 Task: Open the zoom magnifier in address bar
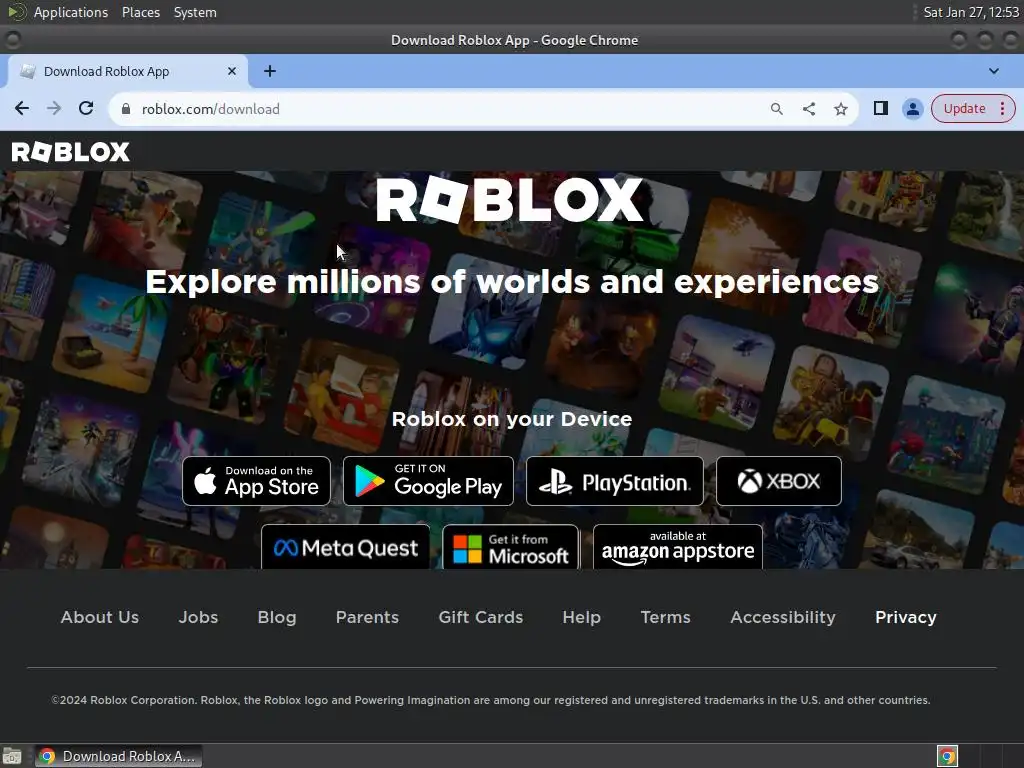(776, 109)
